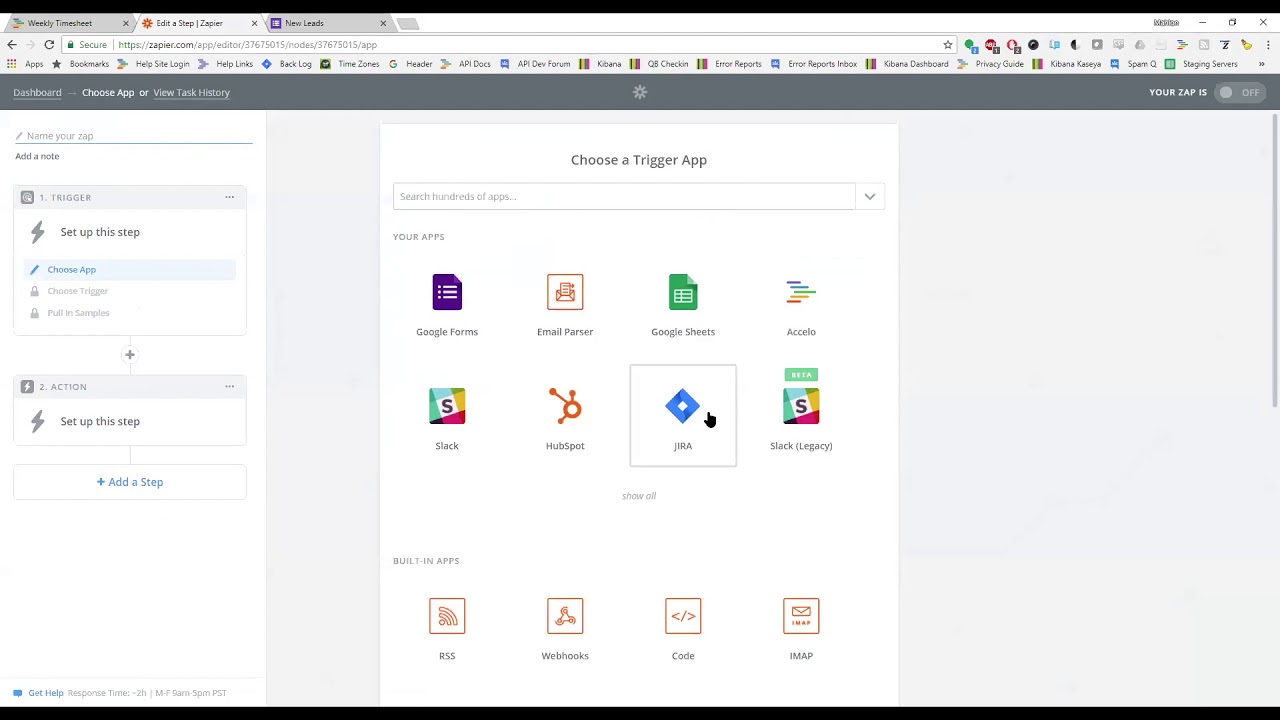Switch to the New Leads tab

pos(327,23)
